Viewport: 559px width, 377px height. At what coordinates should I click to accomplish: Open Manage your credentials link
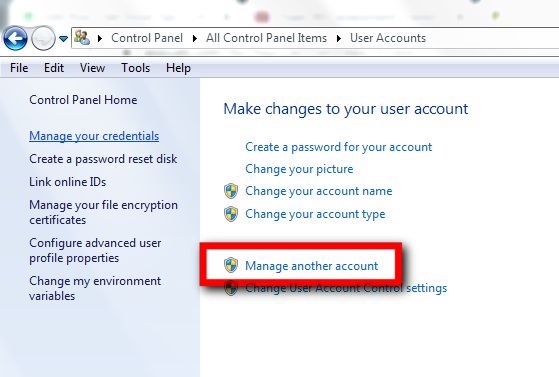[94, 136]
